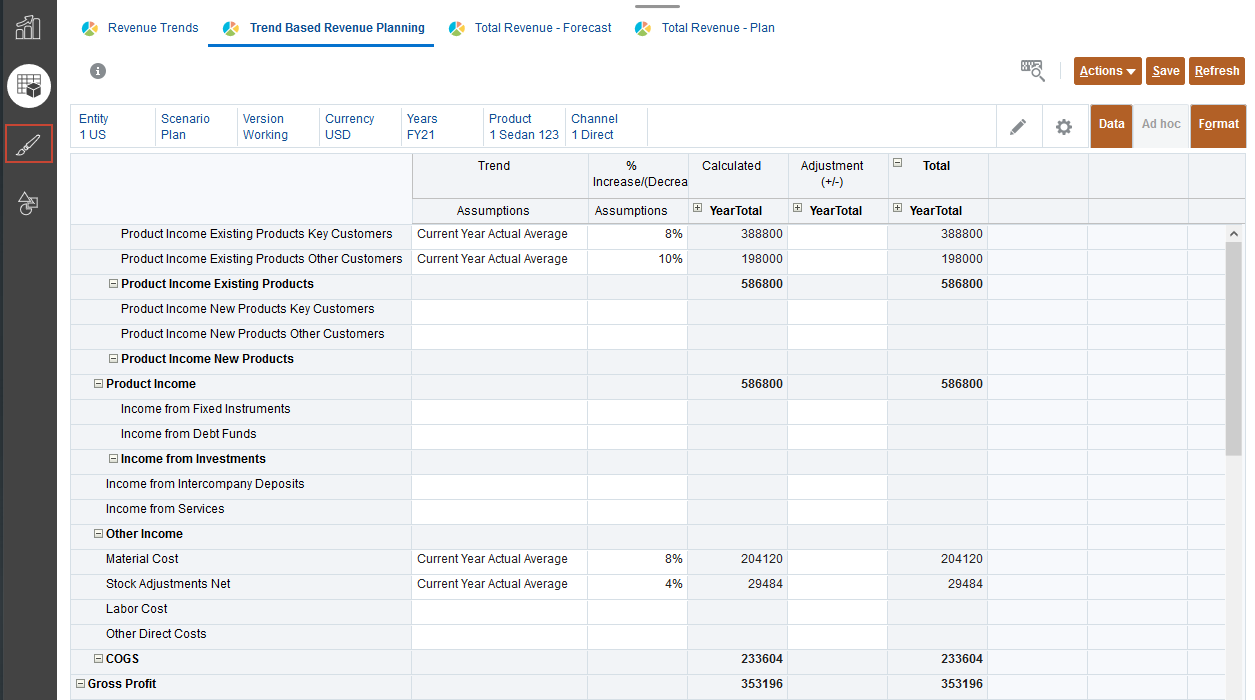Collapse the Product Income Existing Products row
This screenshot has width=1255, height=700.
(113, 284)
